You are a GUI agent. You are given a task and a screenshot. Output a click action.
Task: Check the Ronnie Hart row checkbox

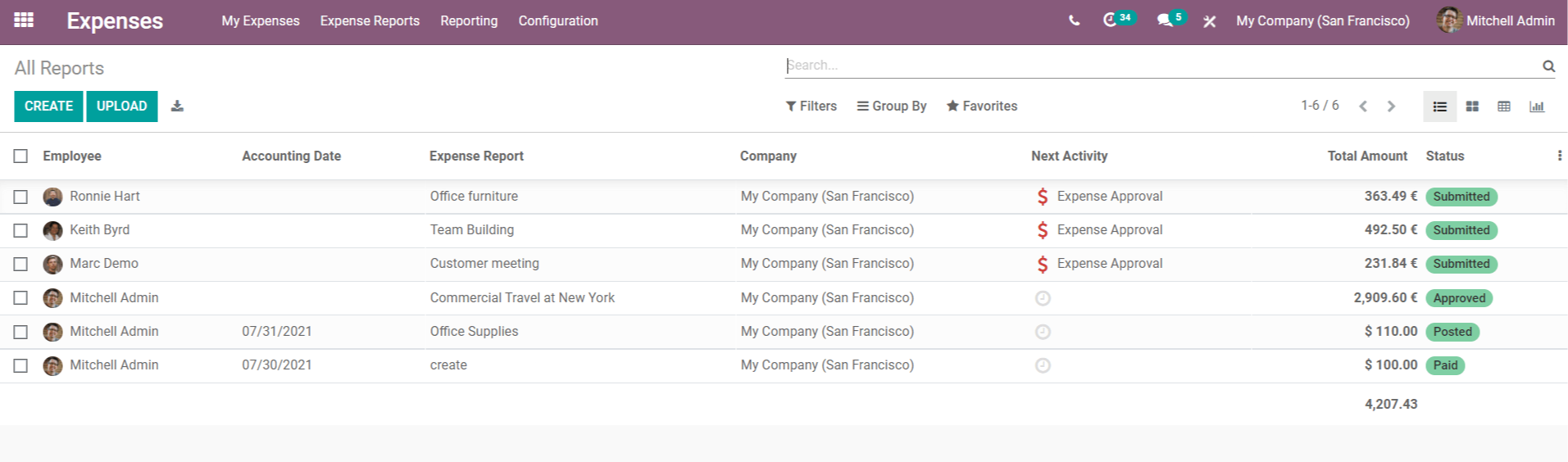(20, 197)
